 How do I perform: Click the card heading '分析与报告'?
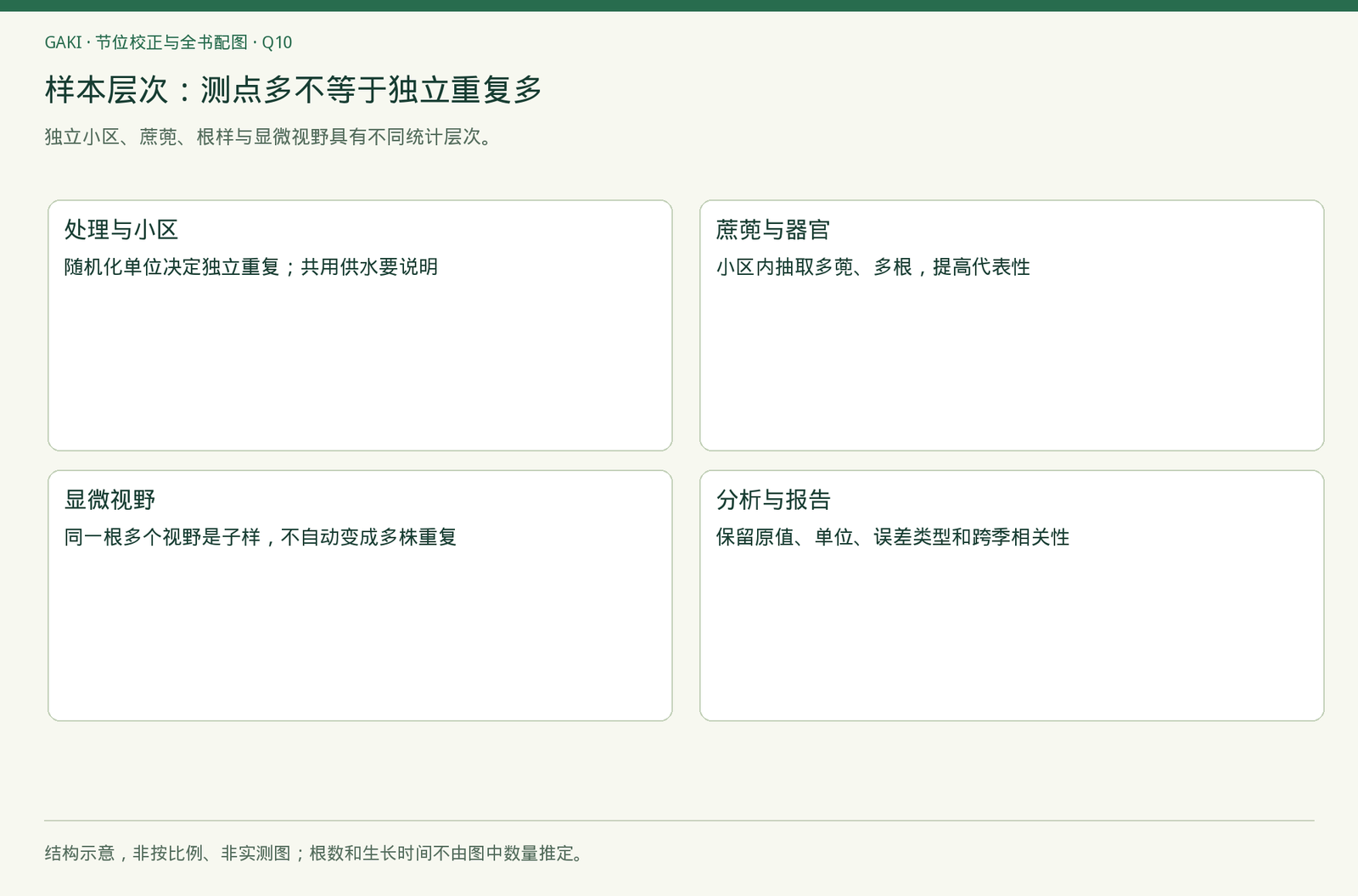(772, 499)
